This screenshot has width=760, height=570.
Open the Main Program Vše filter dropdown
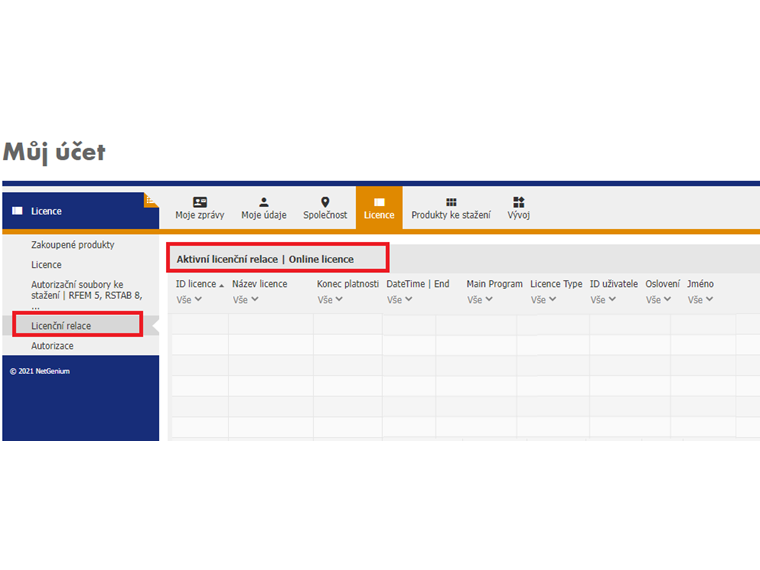click(480, 300)
